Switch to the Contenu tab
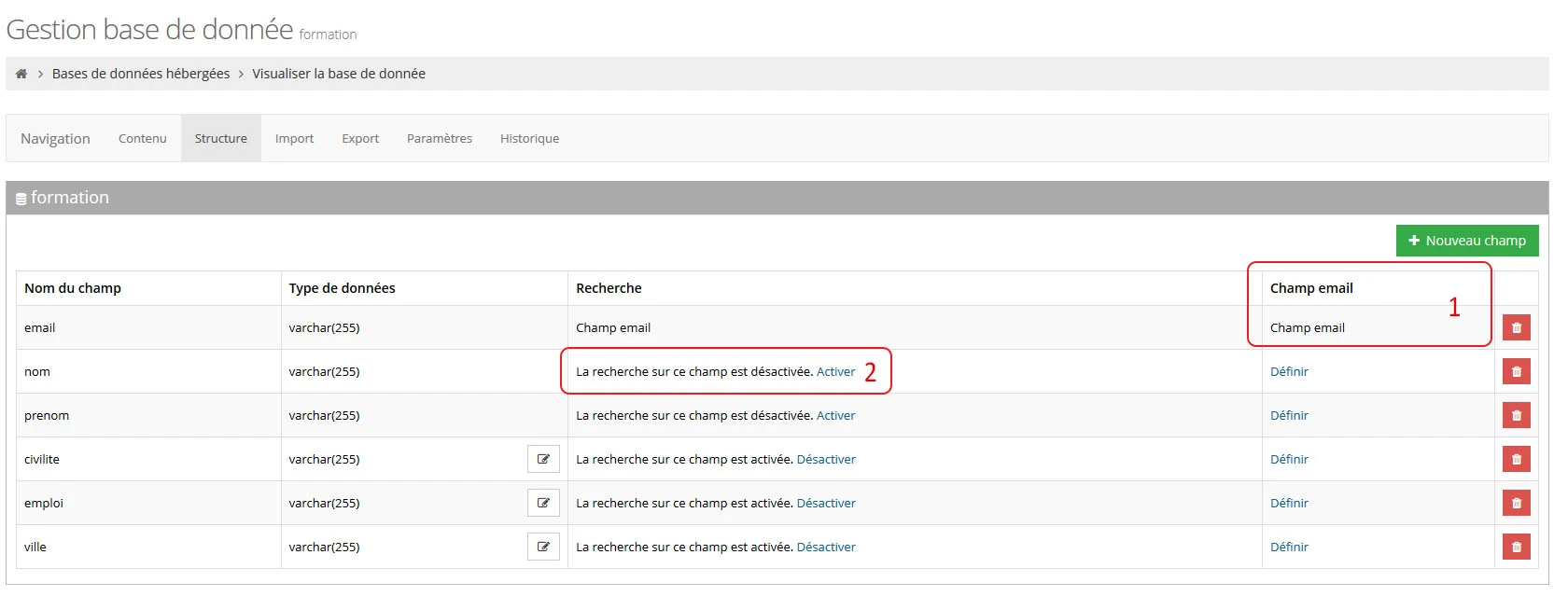The height and width of the screenshot is (610, 1568). click(143, 138)
